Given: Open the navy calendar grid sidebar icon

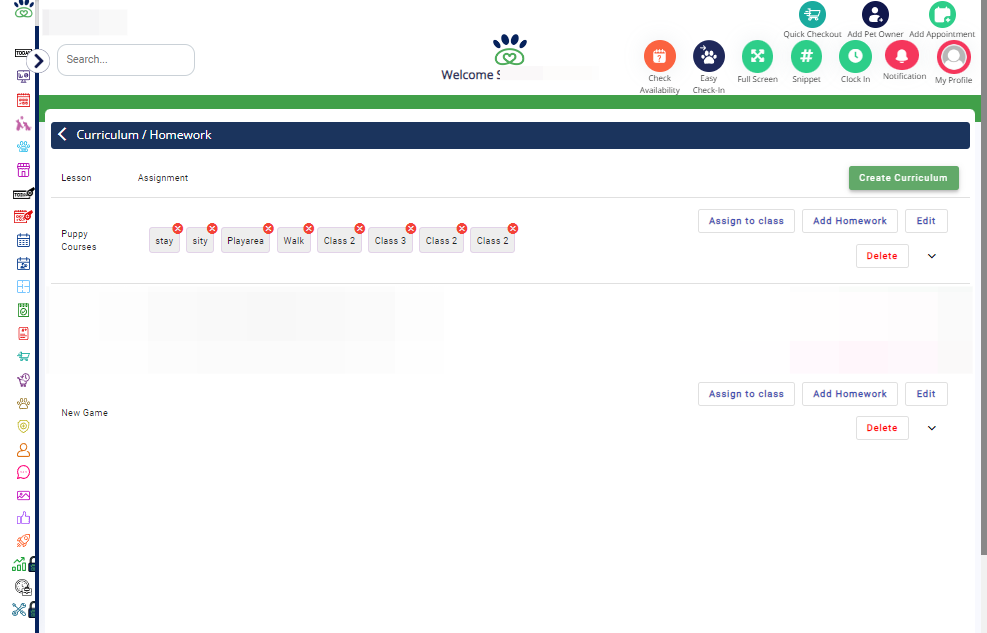Looking at the screenshot, I should 23,240.
